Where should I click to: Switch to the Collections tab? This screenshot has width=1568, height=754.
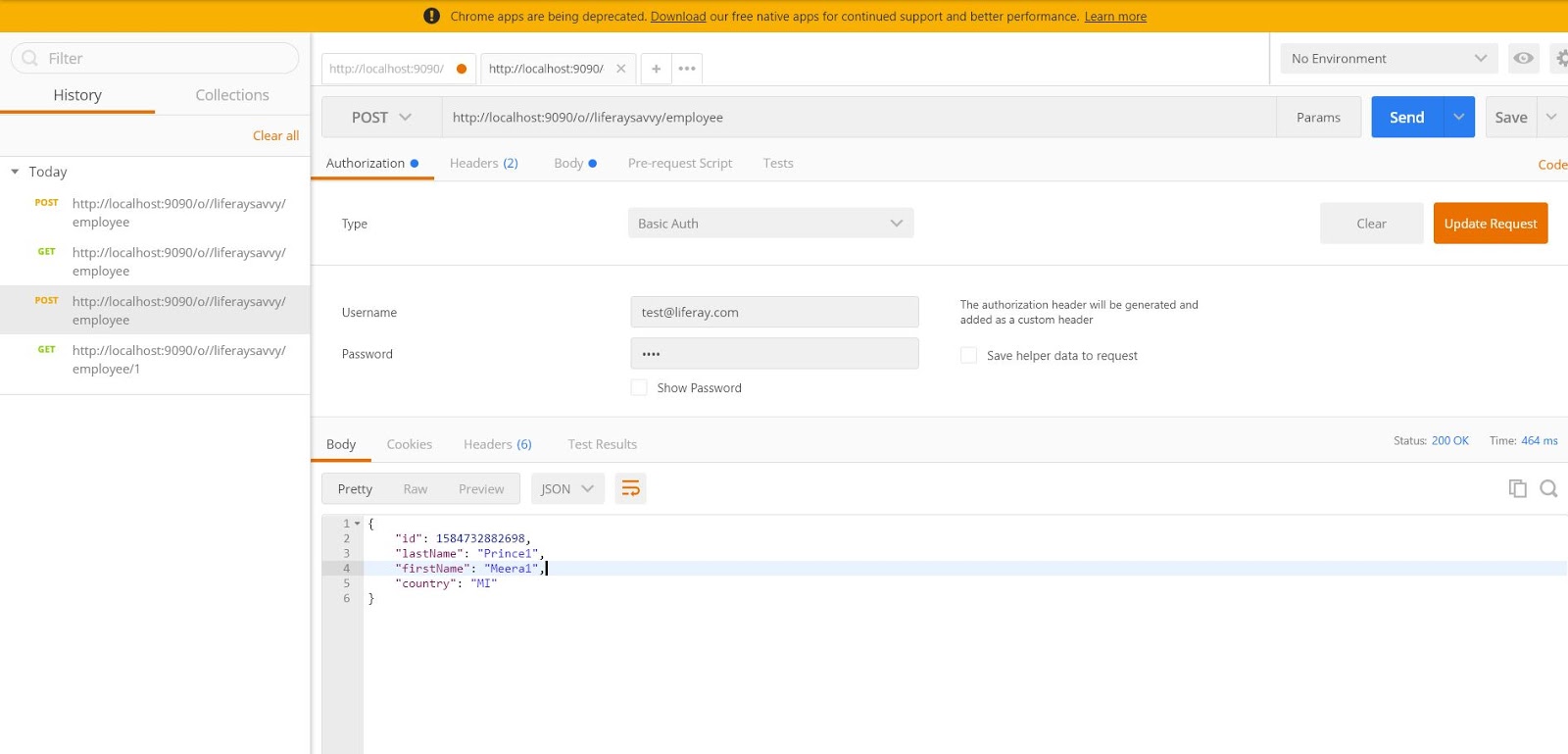point(232,95)
